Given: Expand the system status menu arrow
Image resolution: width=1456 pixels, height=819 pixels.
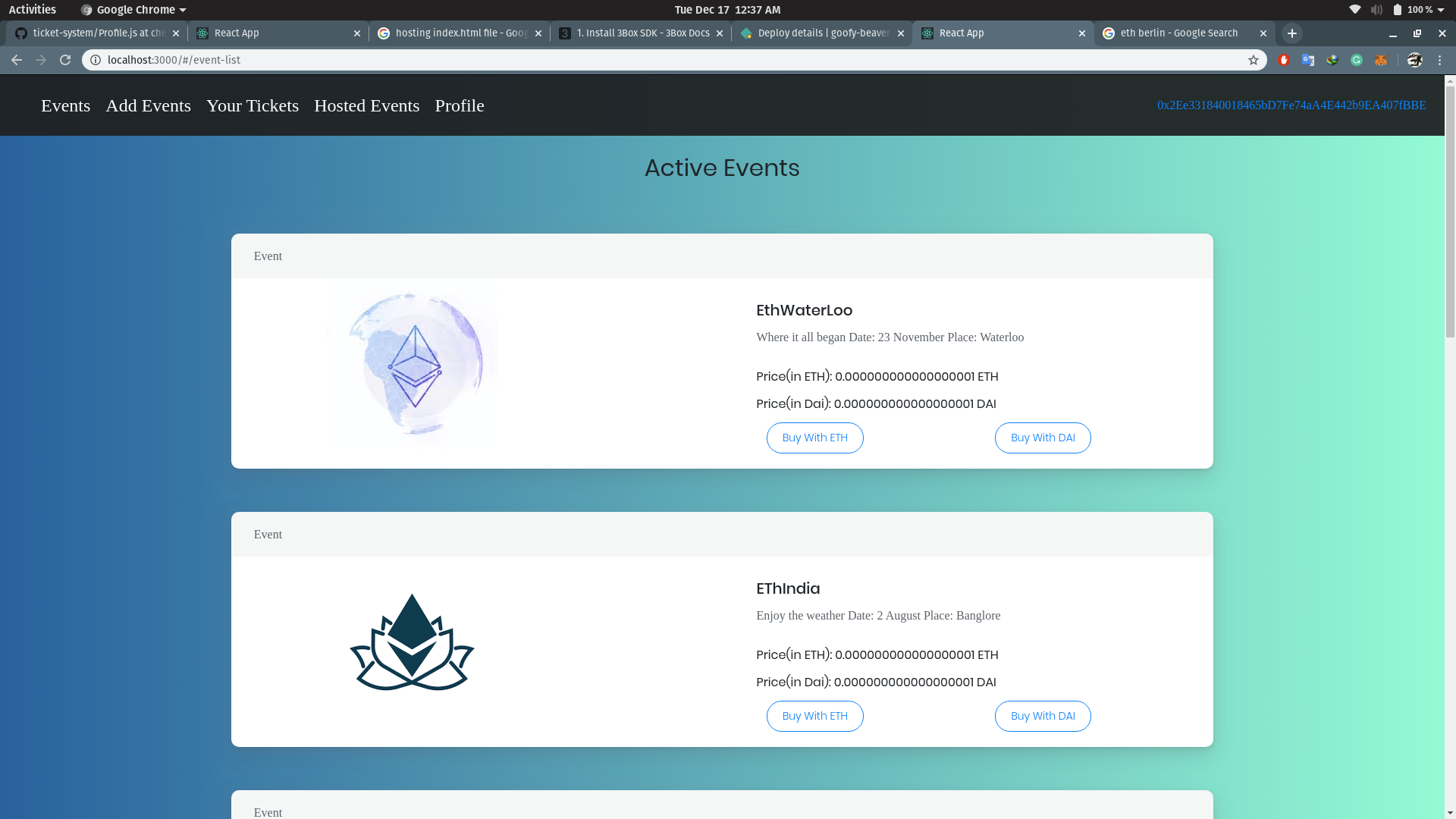Looking at the screenshot, I should 1441,10.
